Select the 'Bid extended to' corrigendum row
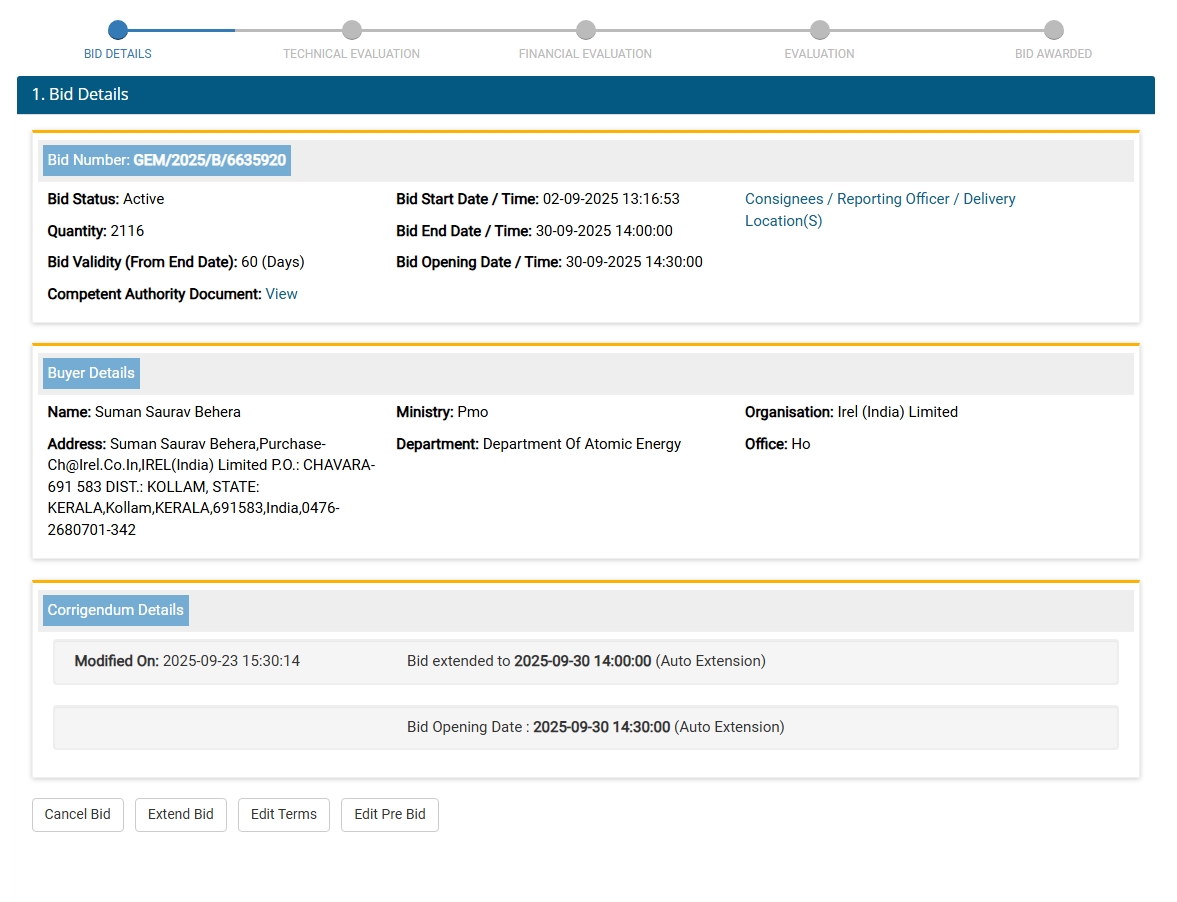 coord(585,662)
